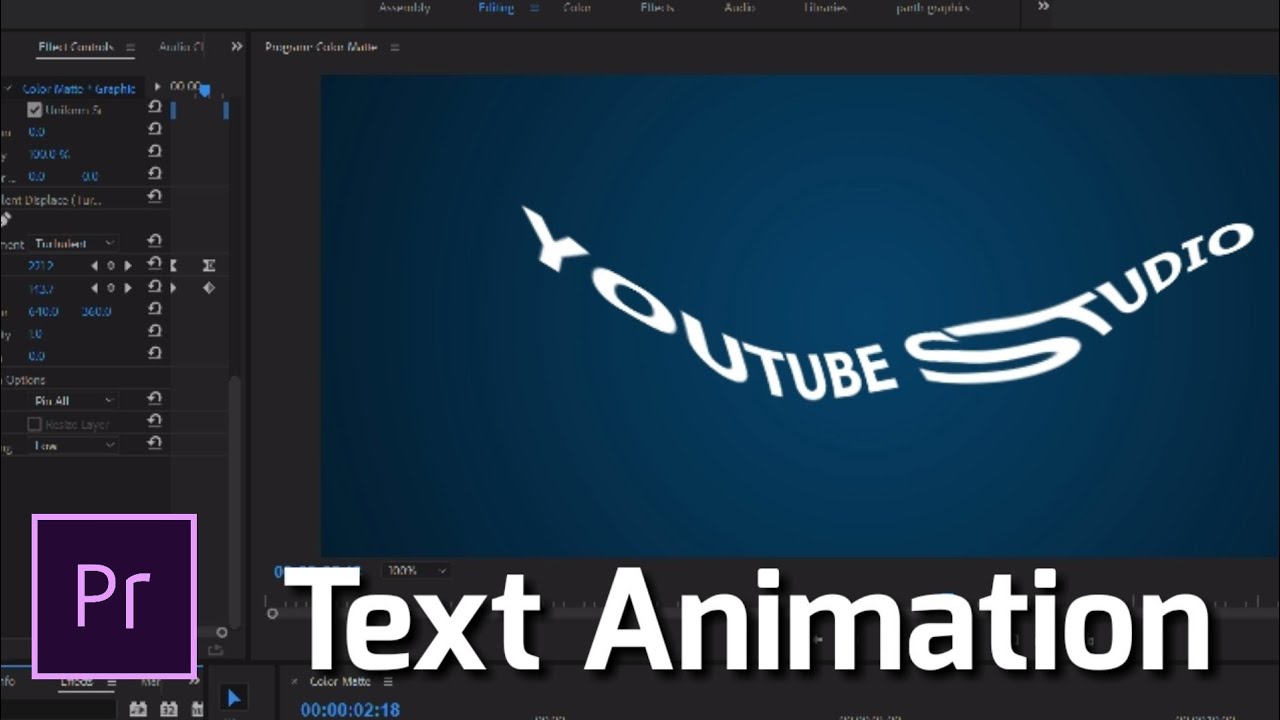Click the 100.0 % value
The width and height of the screenshot is (1280, 720).
click(x=49, y=155)
